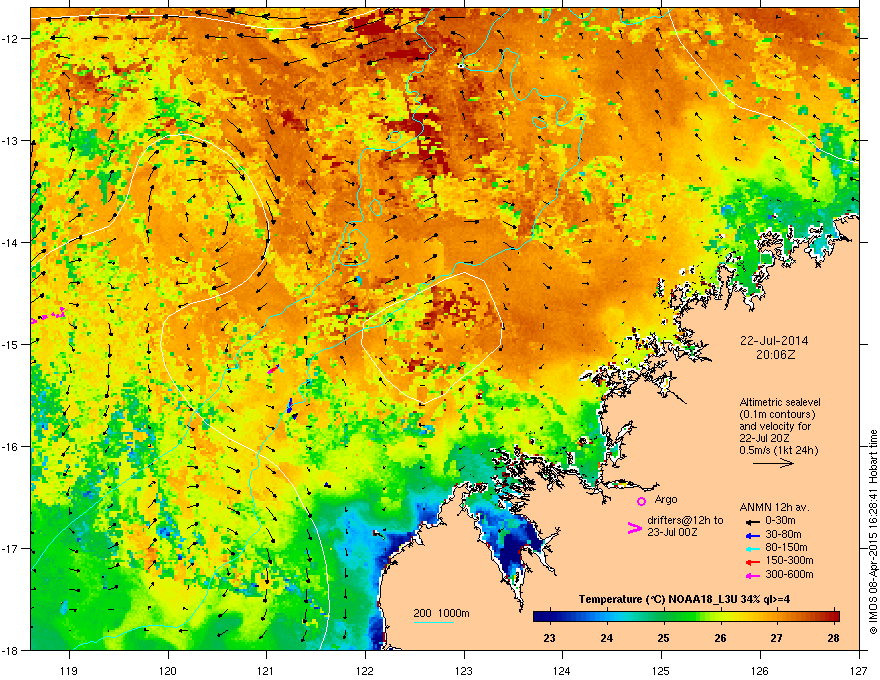Select the red 150-300m arrow legend symbol

[752, 561]
